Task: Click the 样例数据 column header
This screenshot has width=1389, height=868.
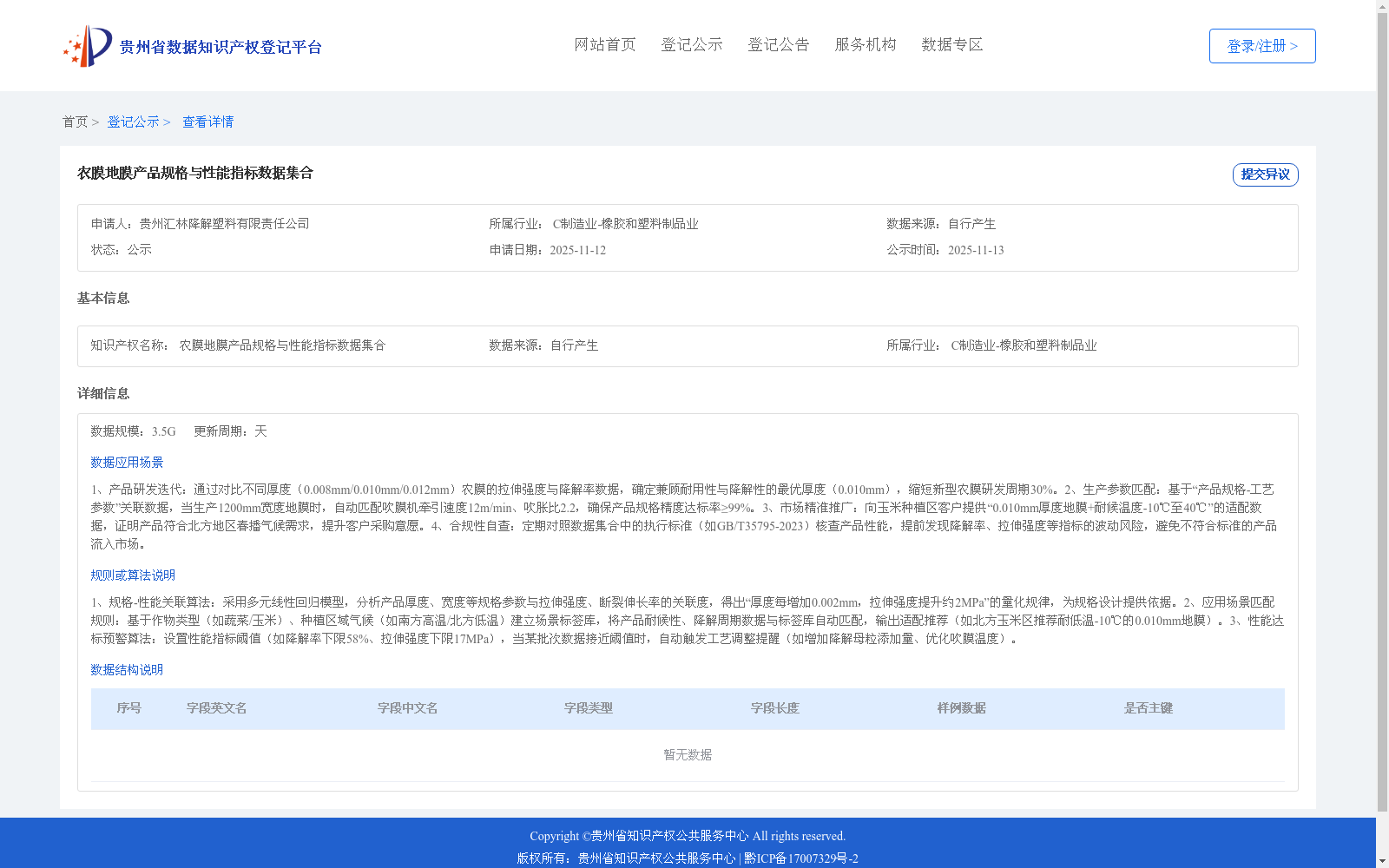Action: (962, 708)
